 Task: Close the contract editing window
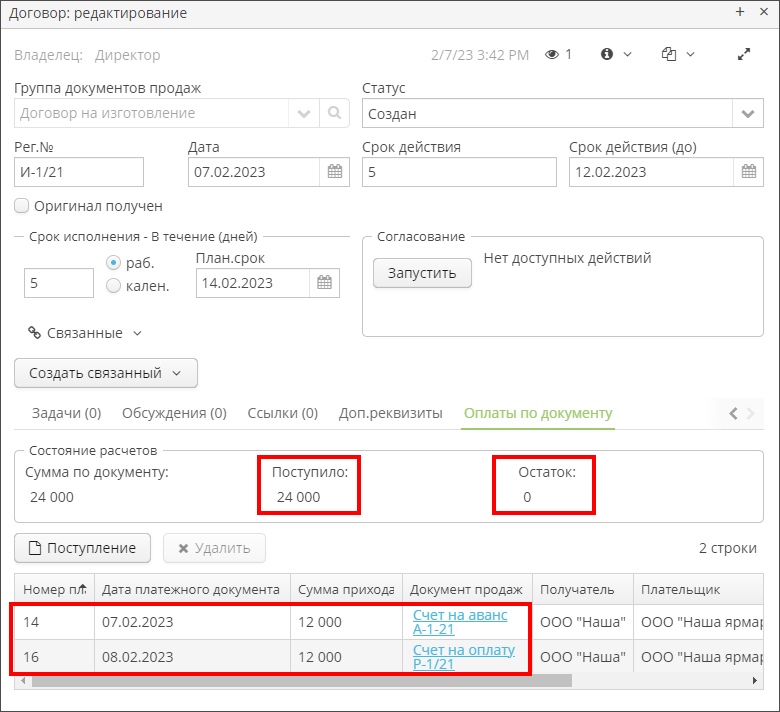tap(764, 11)
